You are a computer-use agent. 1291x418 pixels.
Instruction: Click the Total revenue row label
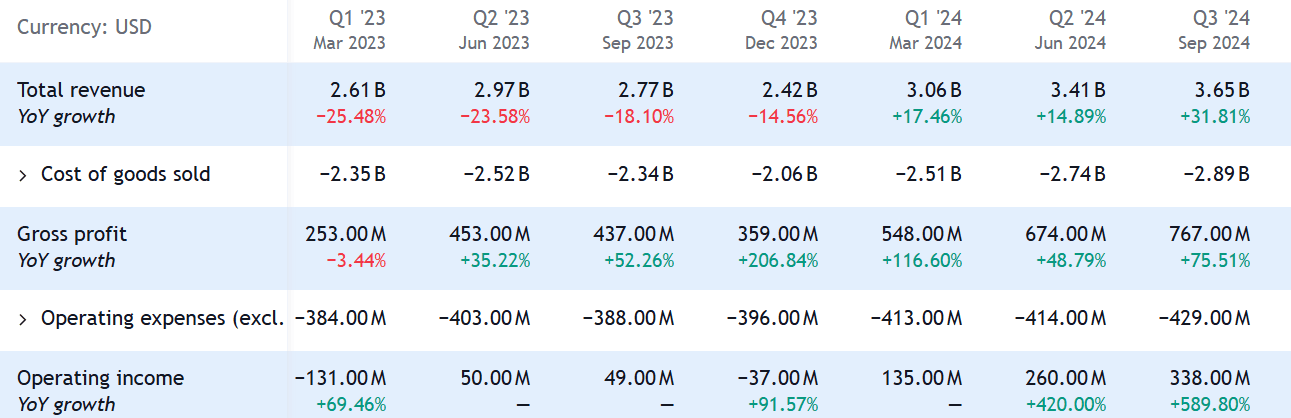(81, 90)
